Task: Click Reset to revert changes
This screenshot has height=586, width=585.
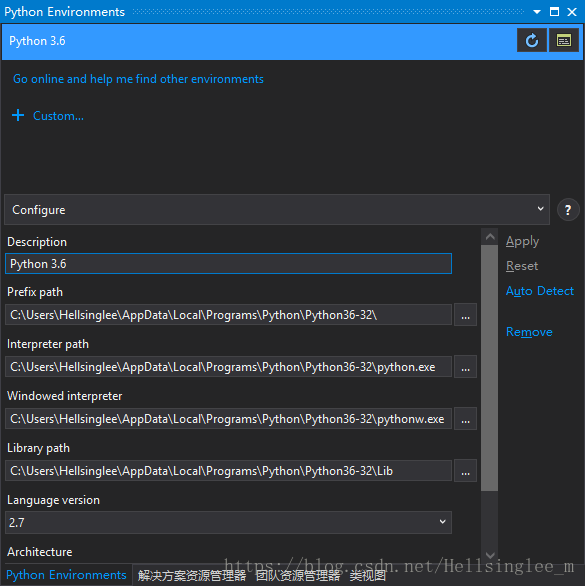Action: 522,266
